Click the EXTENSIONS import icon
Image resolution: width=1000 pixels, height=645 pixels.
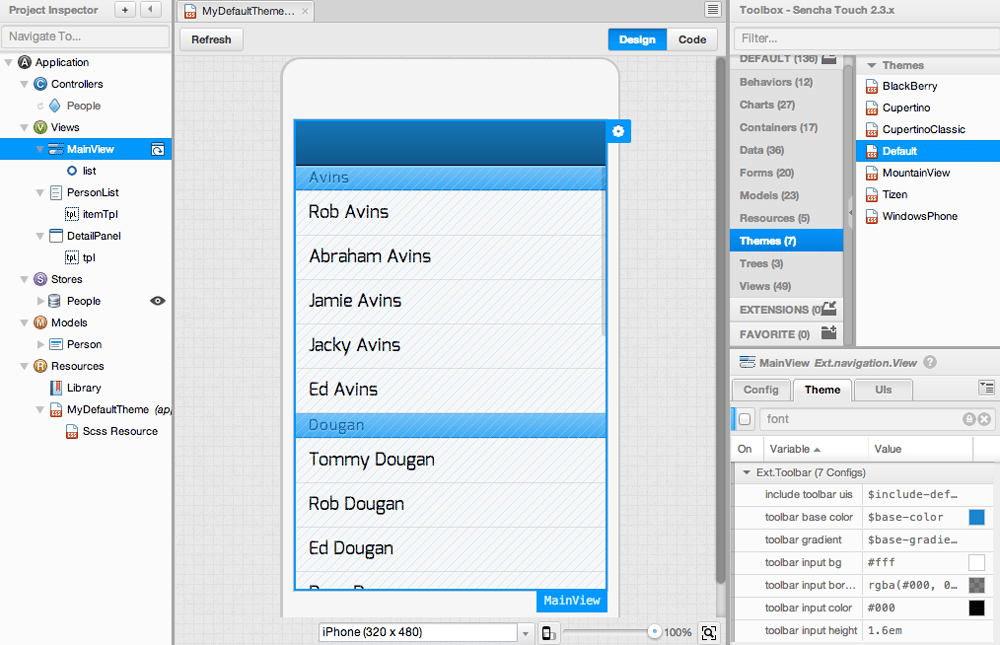[829, 309]
